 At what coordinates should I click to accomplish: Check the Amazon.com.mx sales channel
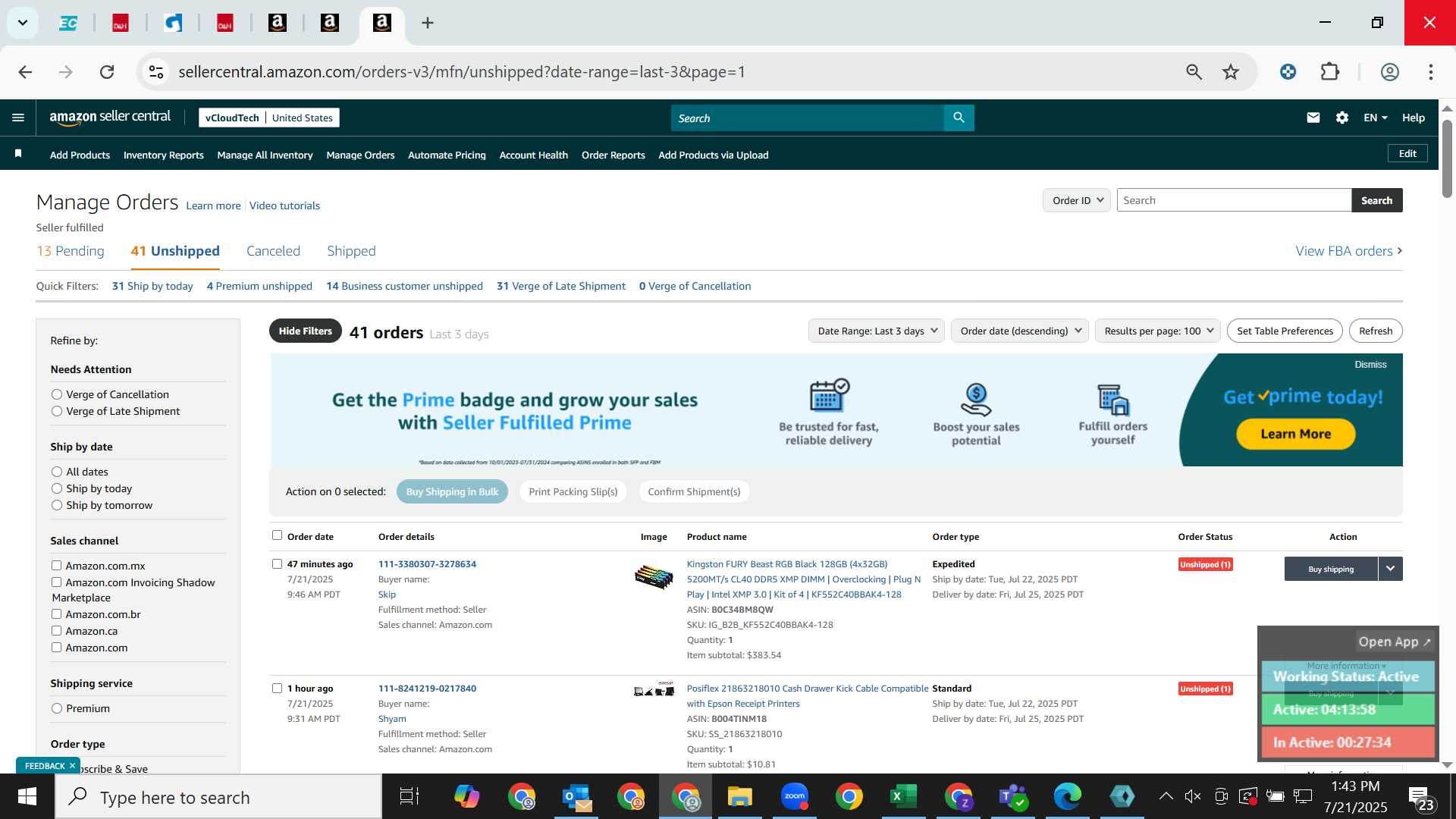(x=56, y=566)
